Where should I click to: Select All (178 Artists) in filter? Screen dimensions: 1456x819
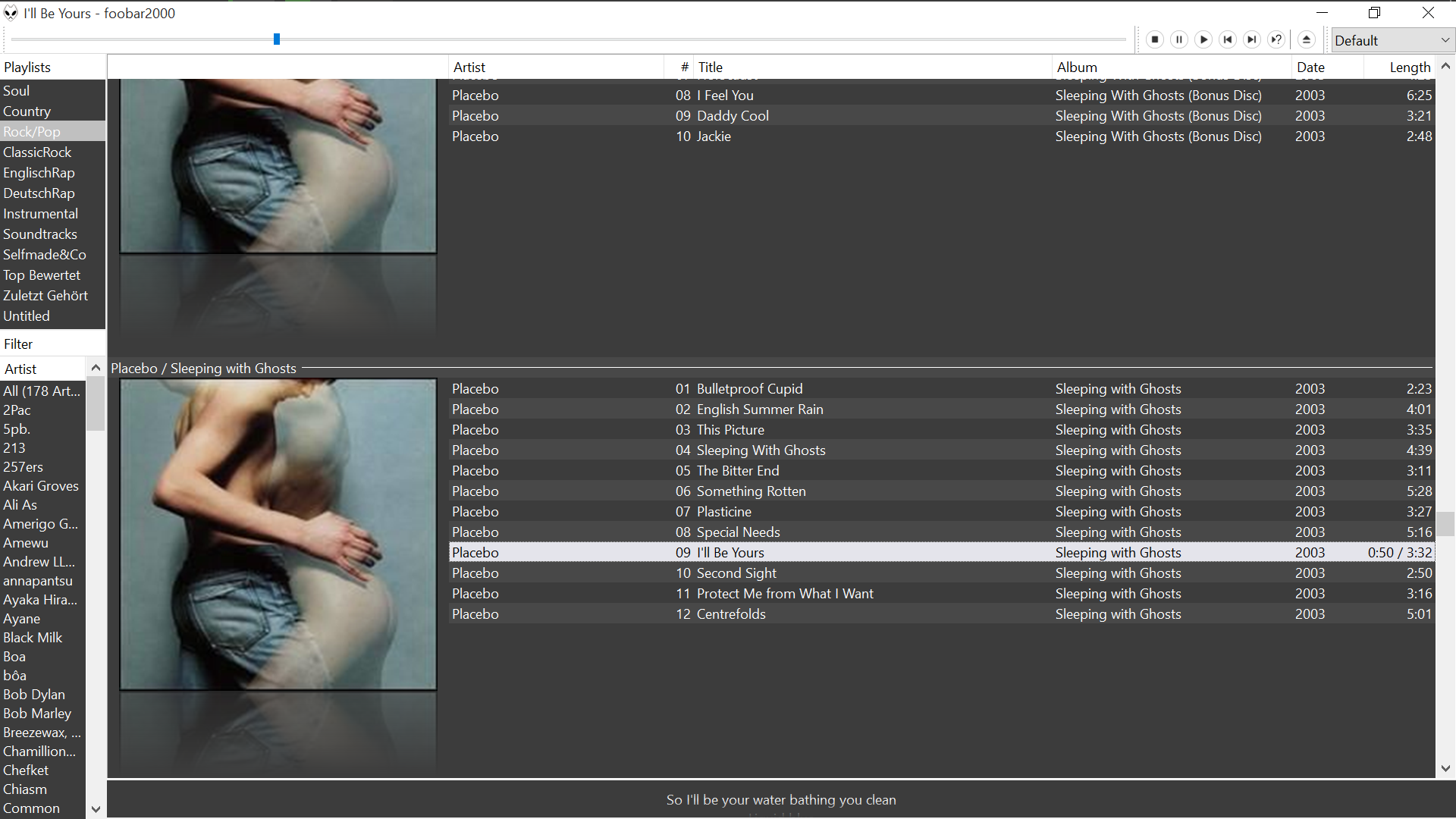coord(42,391)
